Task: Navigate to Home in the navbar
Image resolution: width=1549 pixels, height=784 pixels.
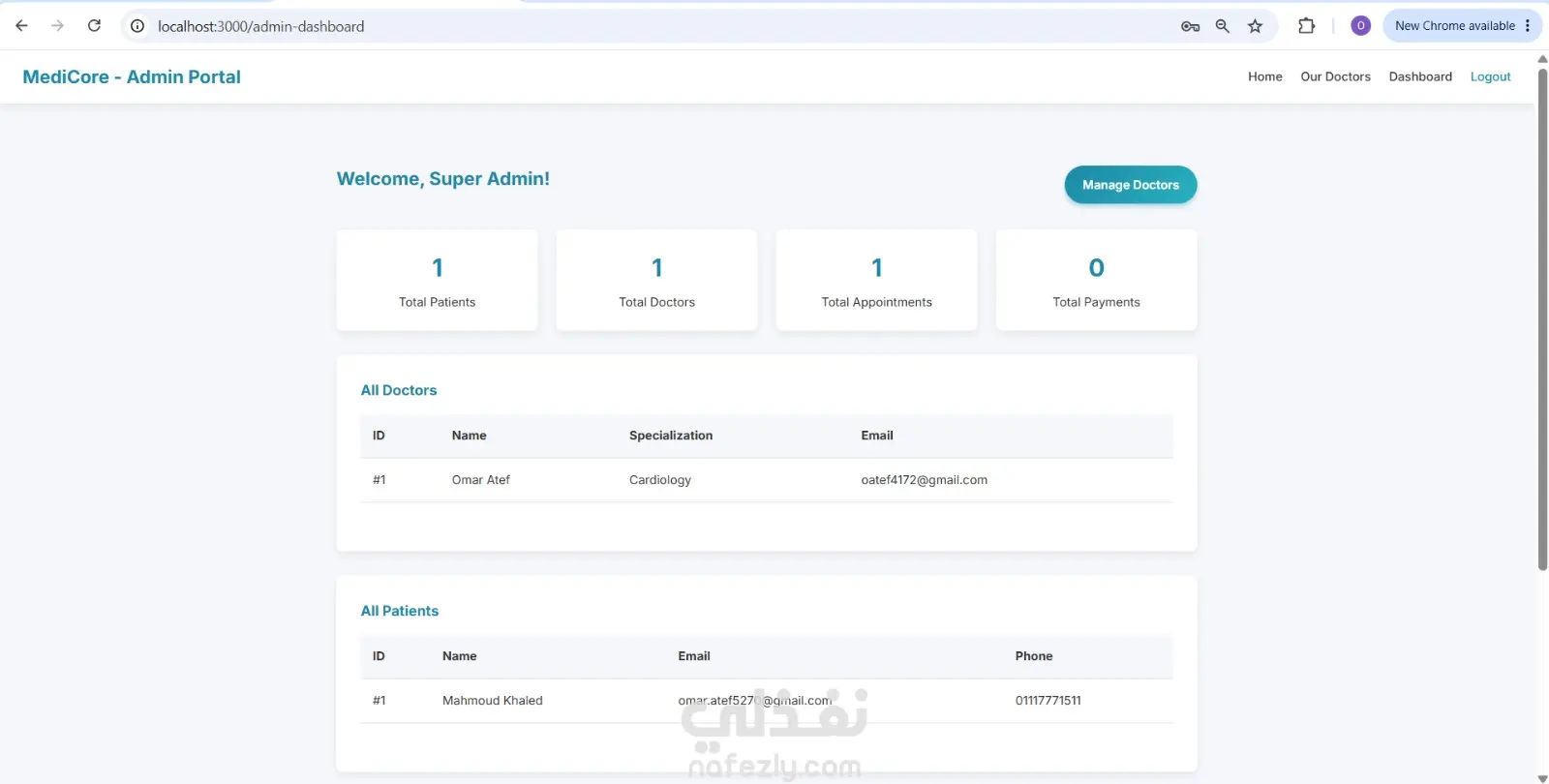Action: [1264, 76]
